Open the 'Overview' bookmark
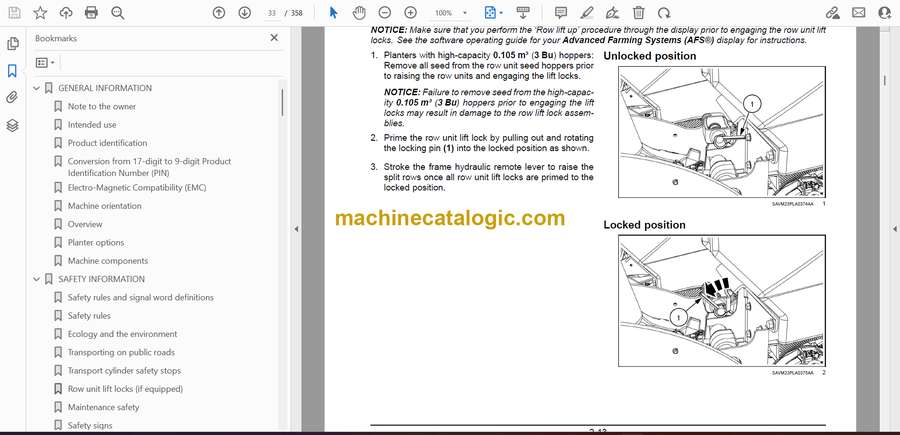The height and width of the screenshot is (435, 900). pyautogui.click(x=85, y=224)
